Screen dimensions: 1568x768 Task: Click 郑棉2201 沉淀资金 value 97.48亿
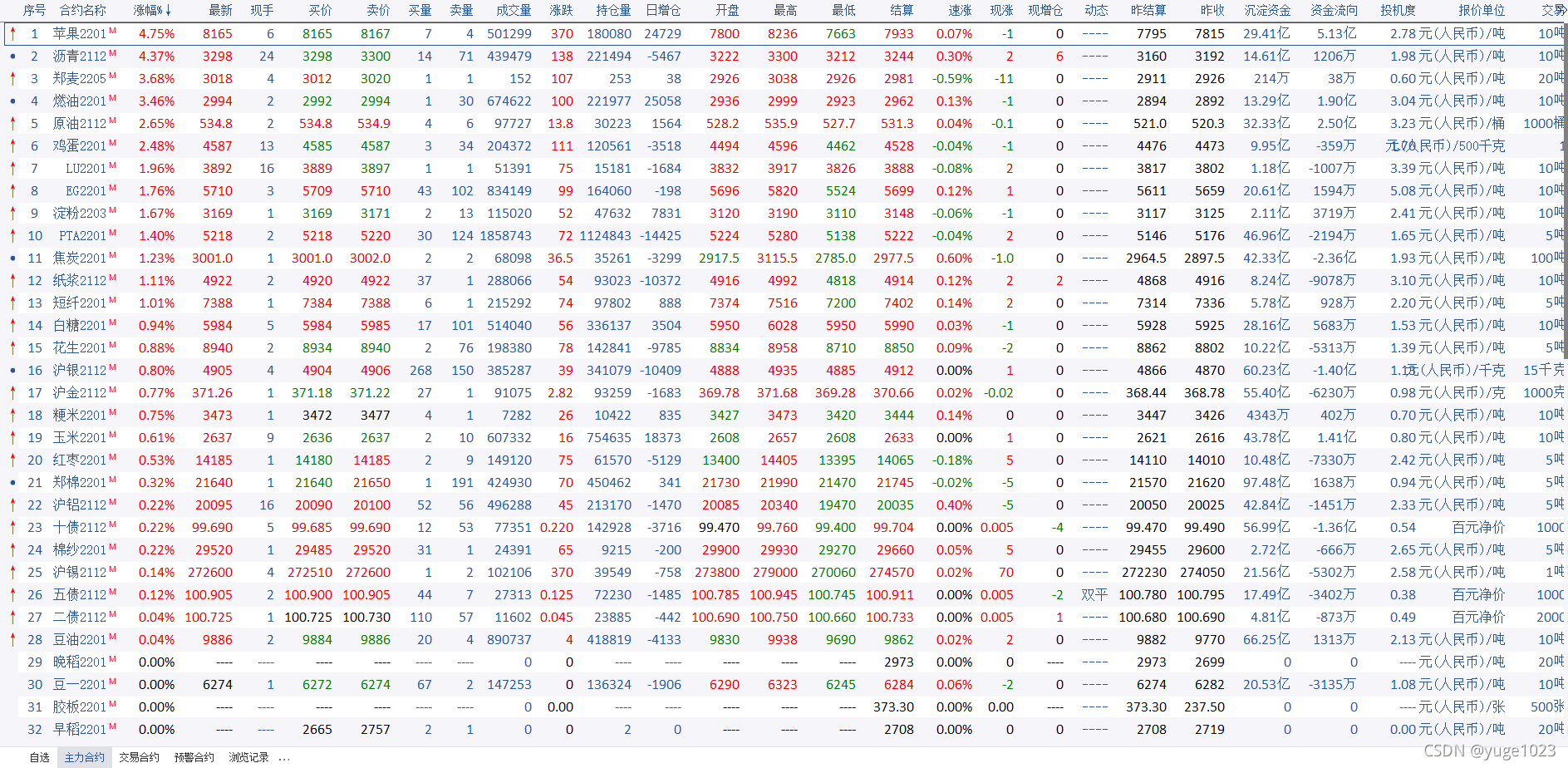1266,482
